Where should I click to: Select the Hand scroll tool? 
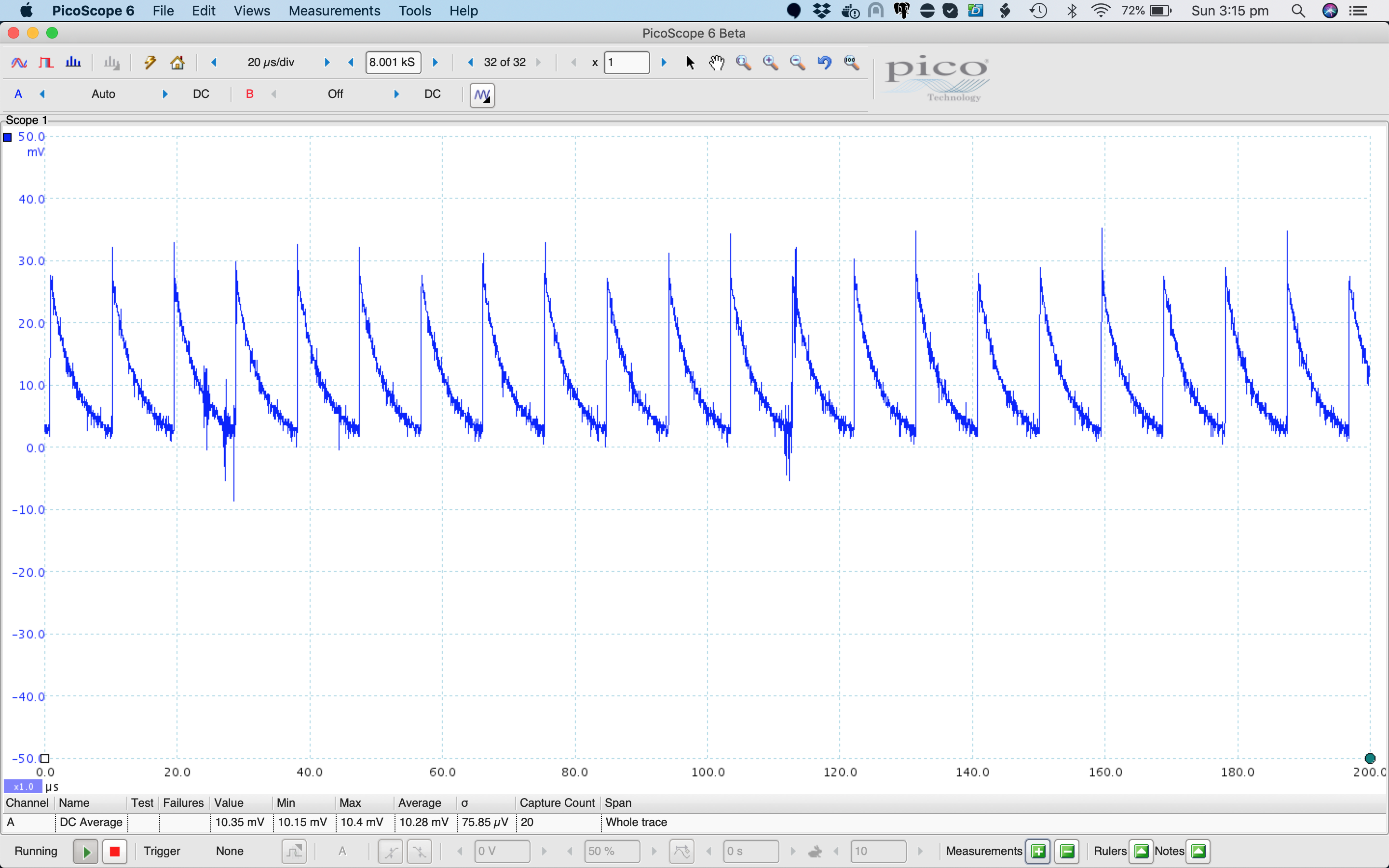point(716,62)
